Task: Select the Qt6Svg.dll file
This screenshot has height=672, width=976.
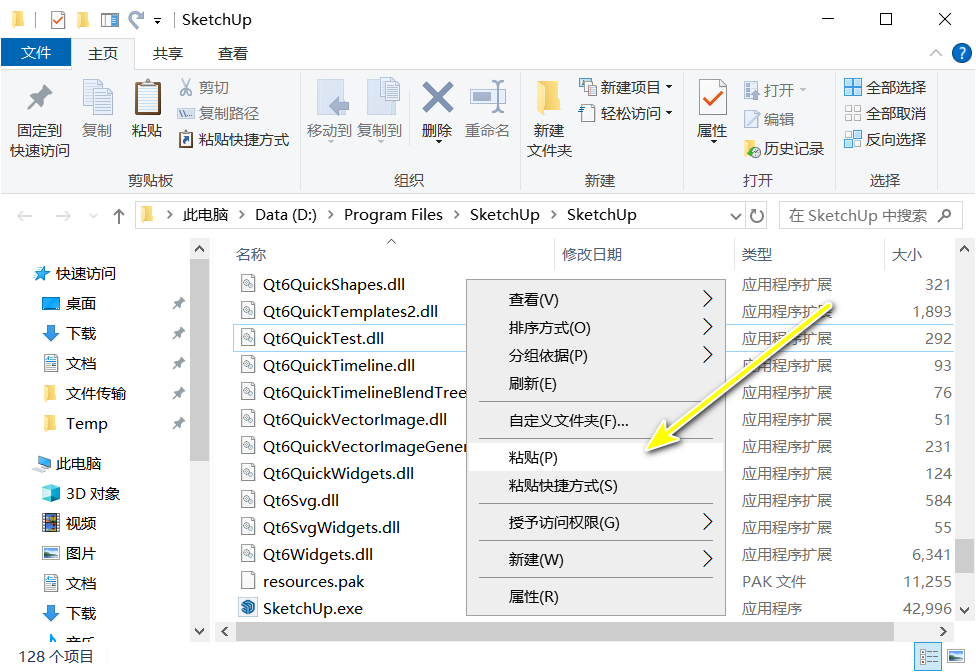Action: [x=301, y=501]
